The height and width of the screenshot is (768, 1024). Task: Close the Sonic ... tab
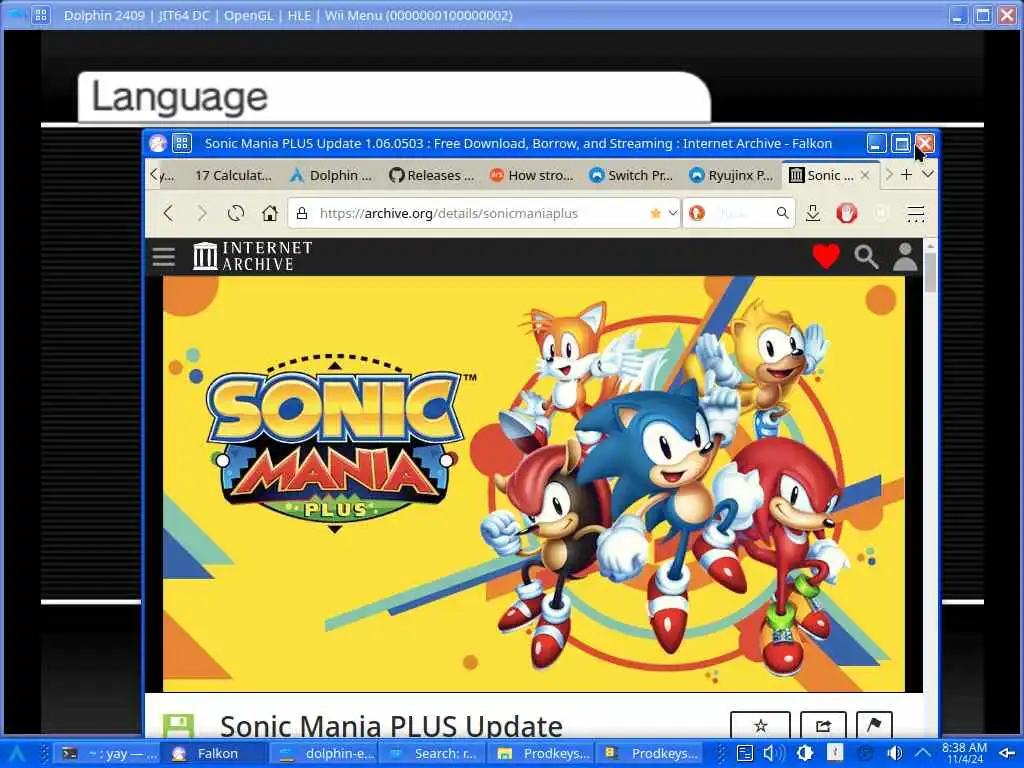click(x=865, y=175)
